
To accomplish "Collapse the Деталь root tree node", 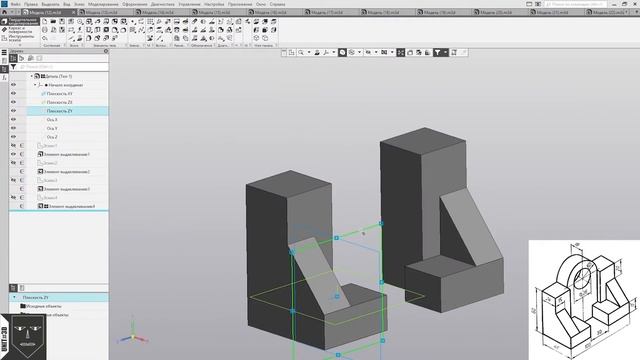I will (31, 76).
